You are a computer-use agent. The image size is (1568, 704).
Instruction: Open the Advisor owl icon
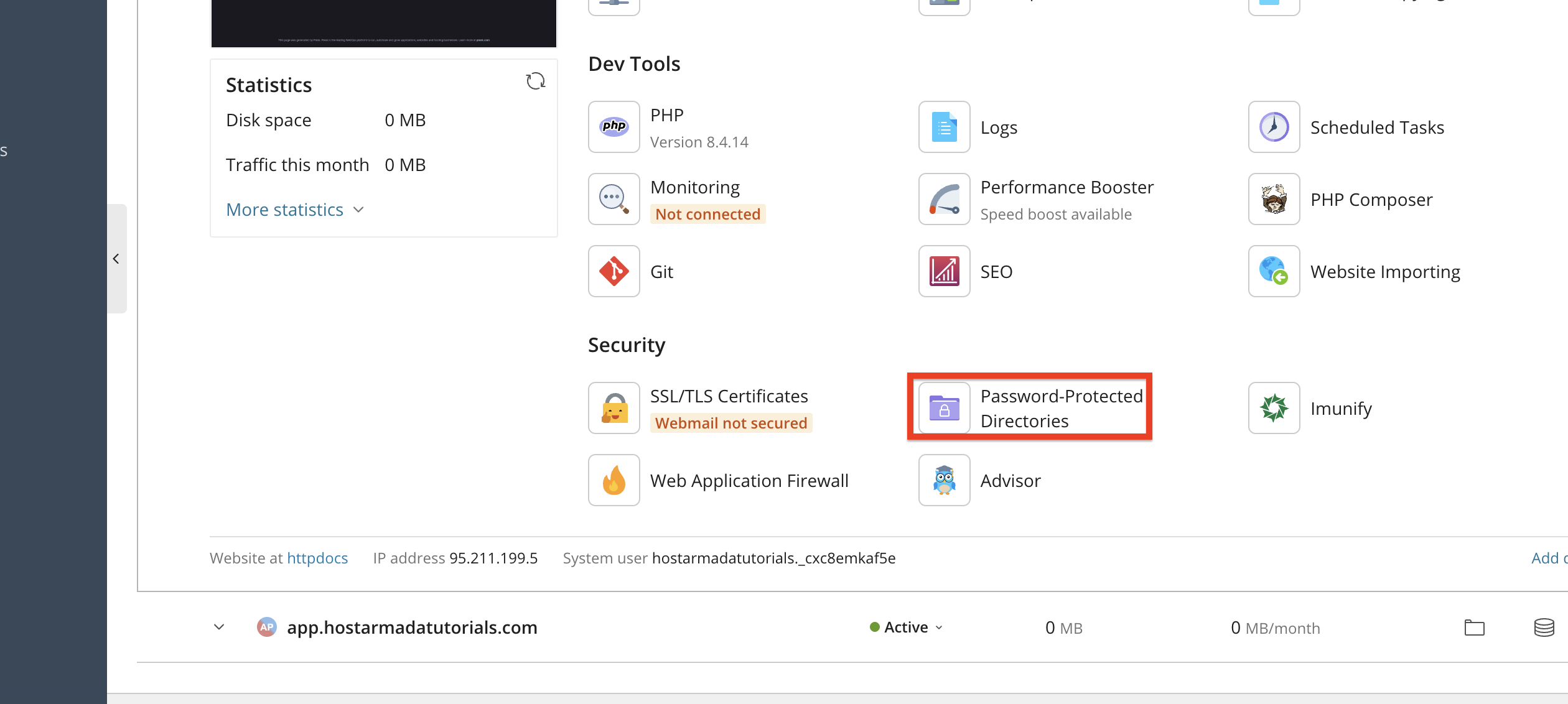(944, 480)
